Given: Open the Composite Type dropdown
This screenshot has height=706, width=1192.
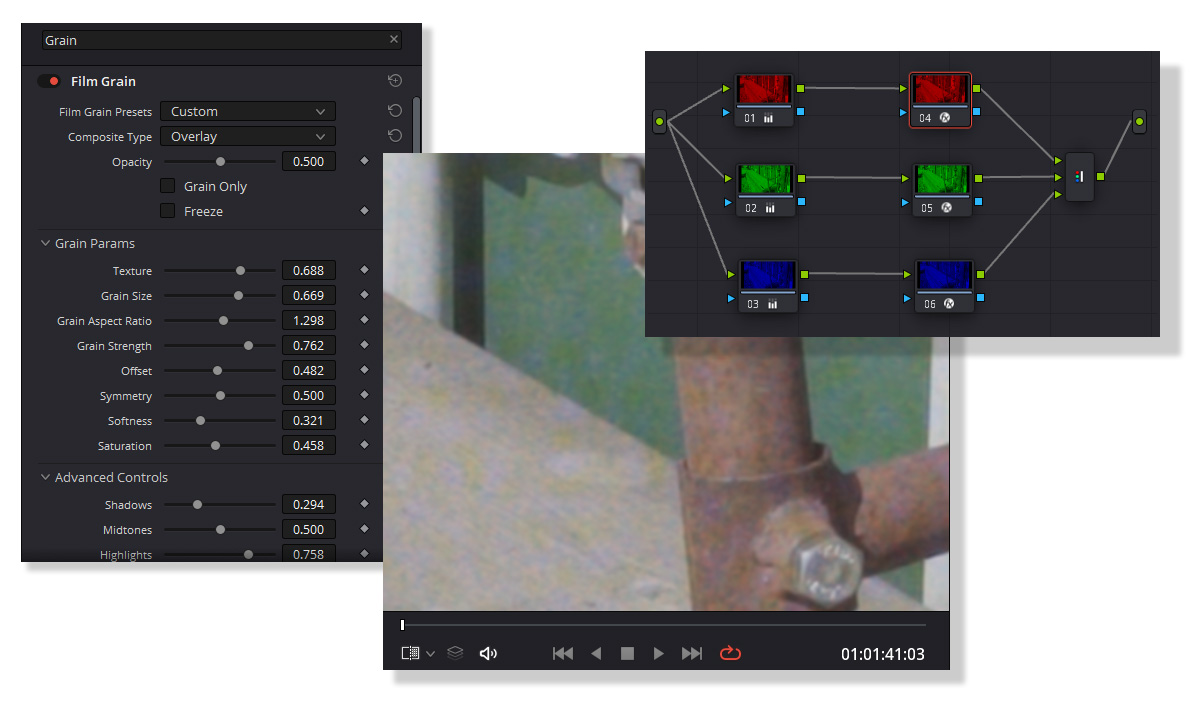Looking at the screenshot, I should [x=248, y=137].
